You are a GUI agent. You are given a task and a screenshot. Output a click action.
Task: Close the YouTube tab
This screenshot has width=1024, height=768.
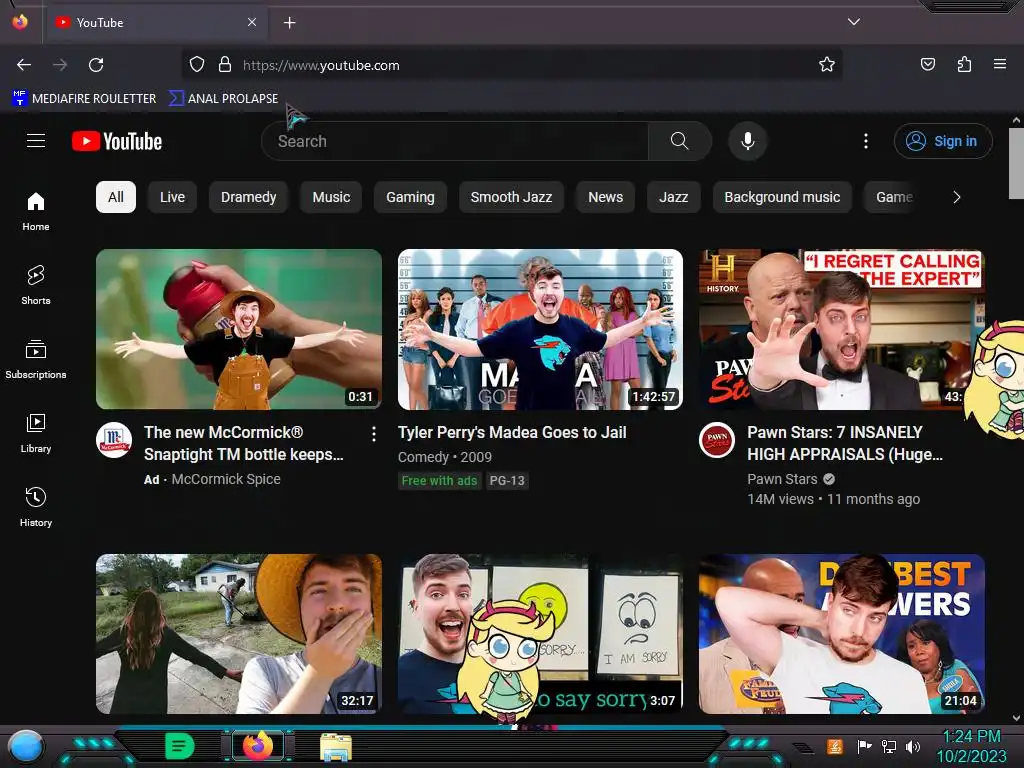[x=252, y=22]
